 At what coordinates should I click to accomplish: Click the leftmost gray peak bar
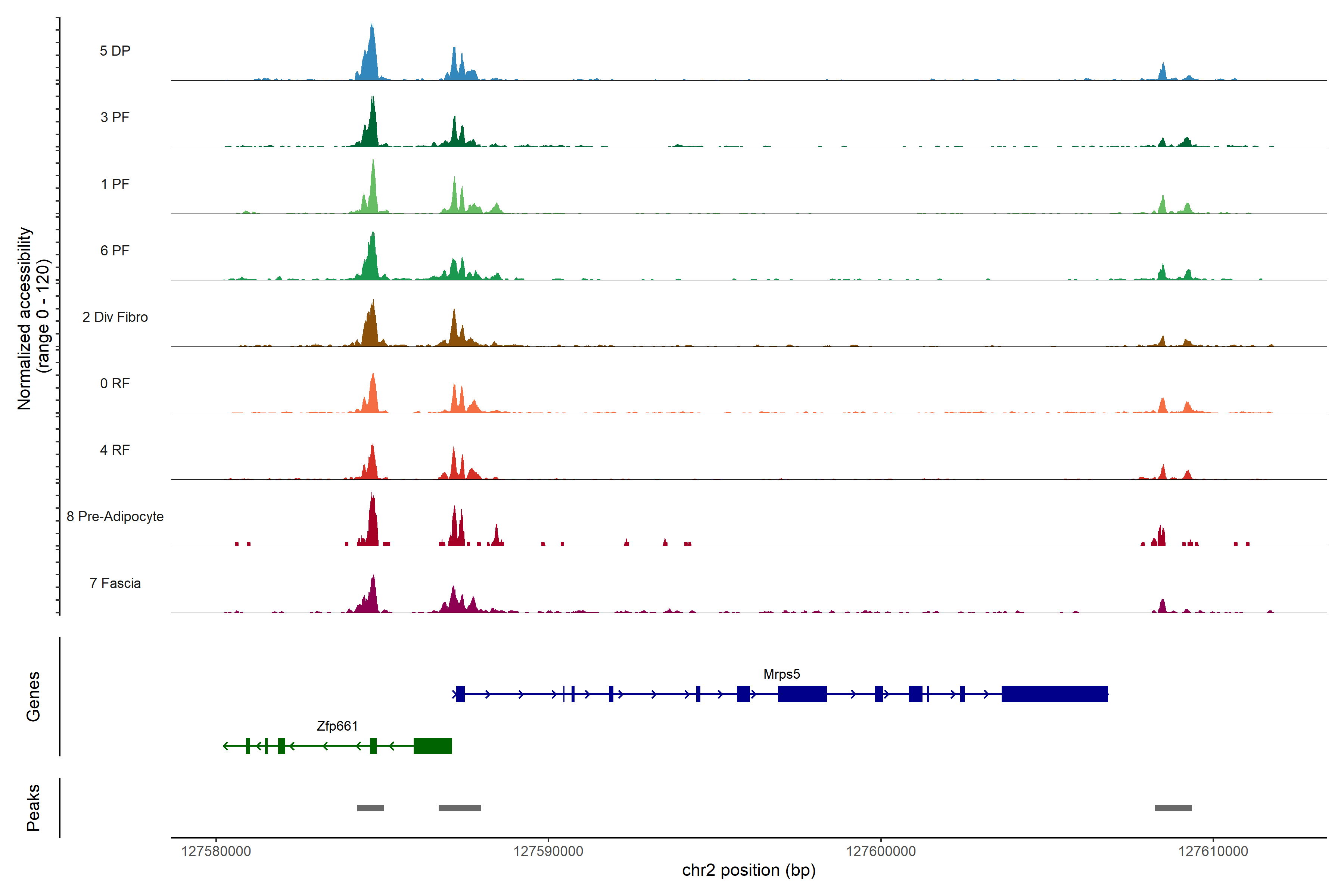click(370, 808)
